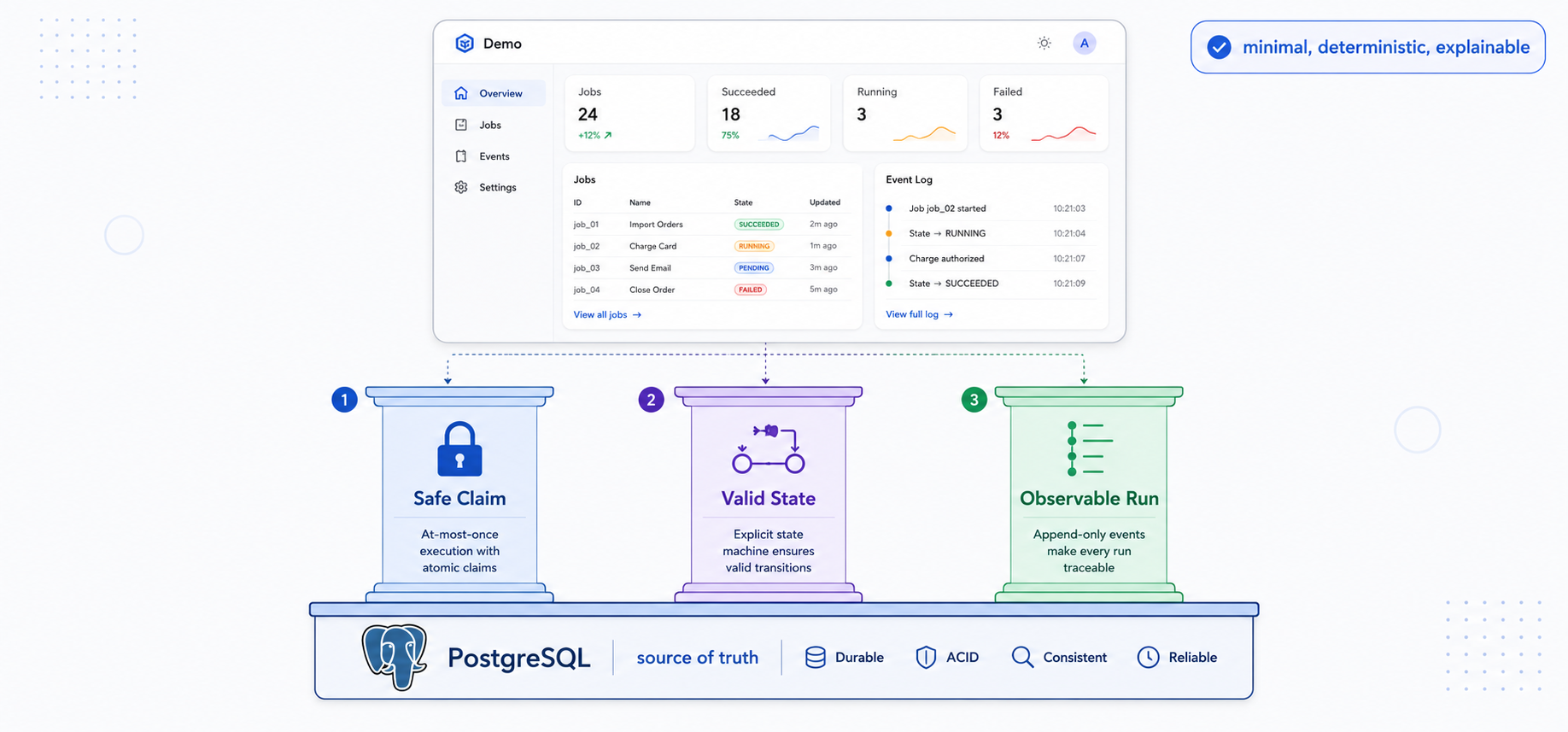Viewport: 1568px width, 732px height.
Task: Click the red Failed sparkline chart
Action: click(1063, 133)
